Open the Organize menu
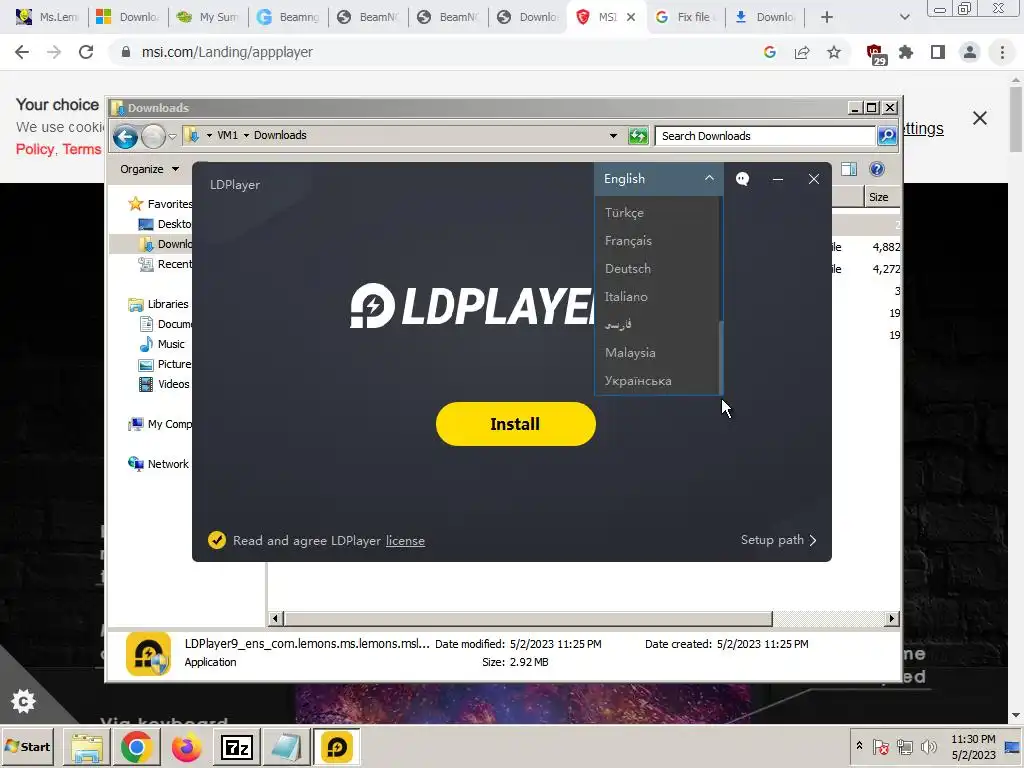 click(150, 169)
